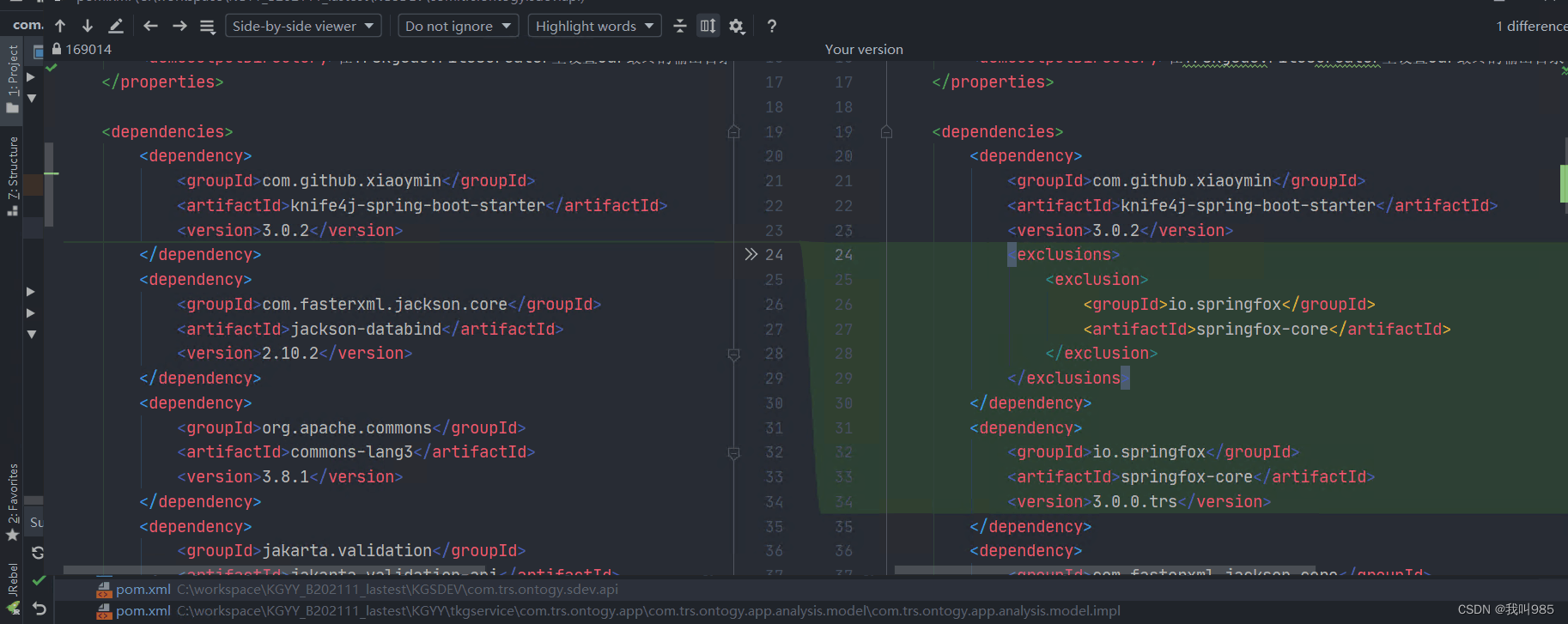Open the Do not ignore dropdown

[x=458, y=26]
